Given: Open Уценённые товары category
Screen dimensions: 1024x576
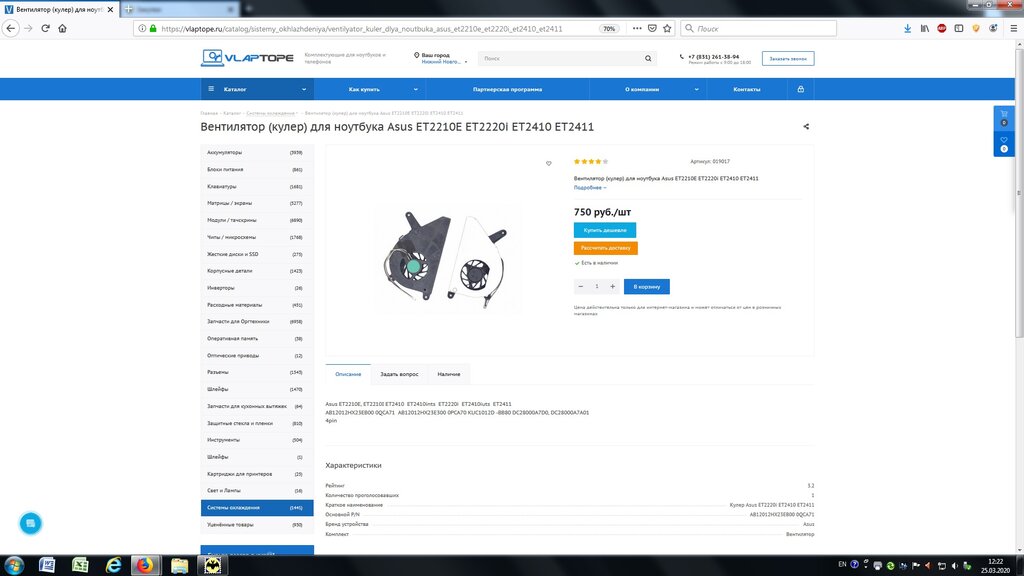Looking at the screenshot, I should tap(257, 524).
